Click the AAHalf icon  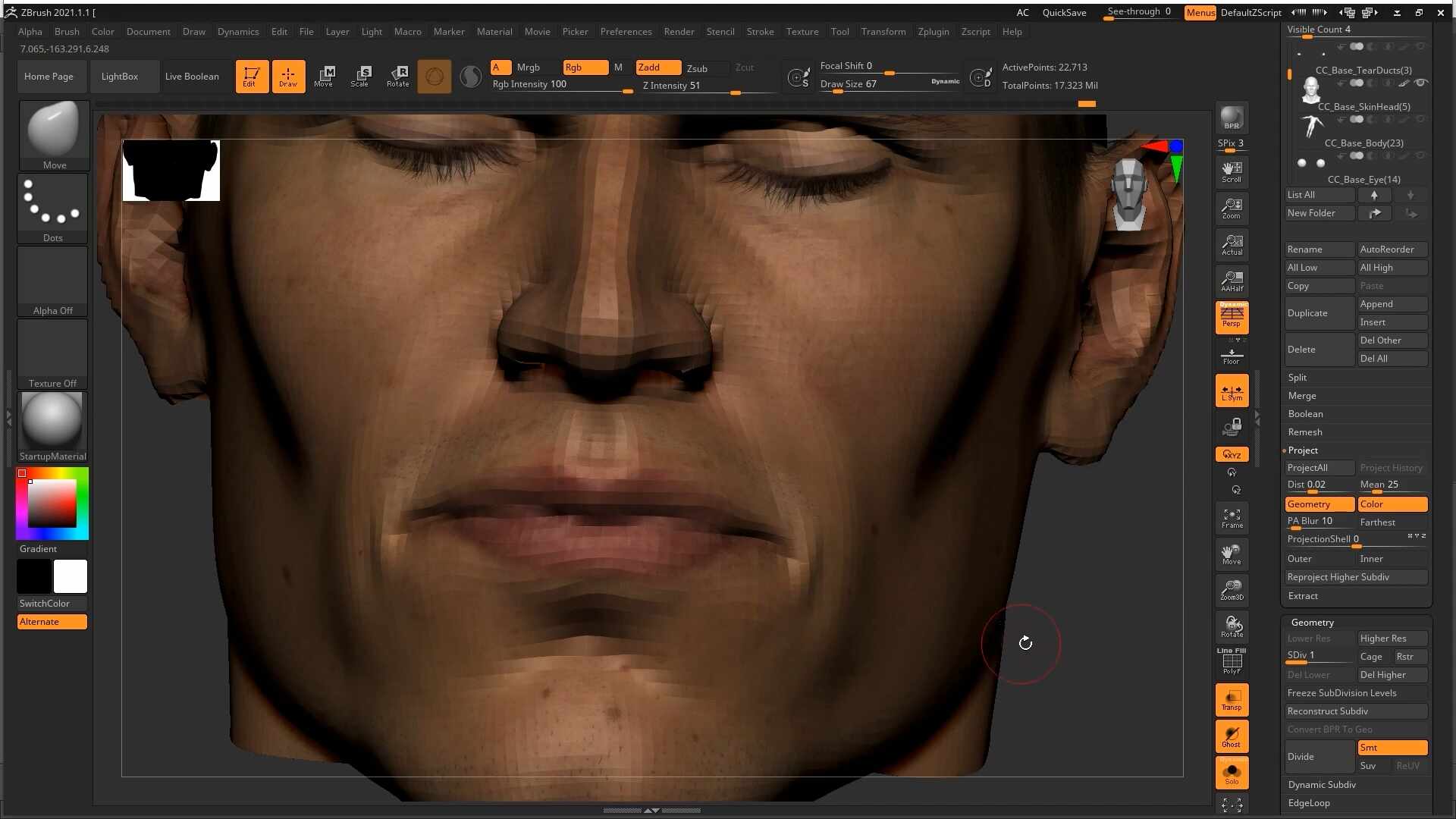[x=1232, y=281]
